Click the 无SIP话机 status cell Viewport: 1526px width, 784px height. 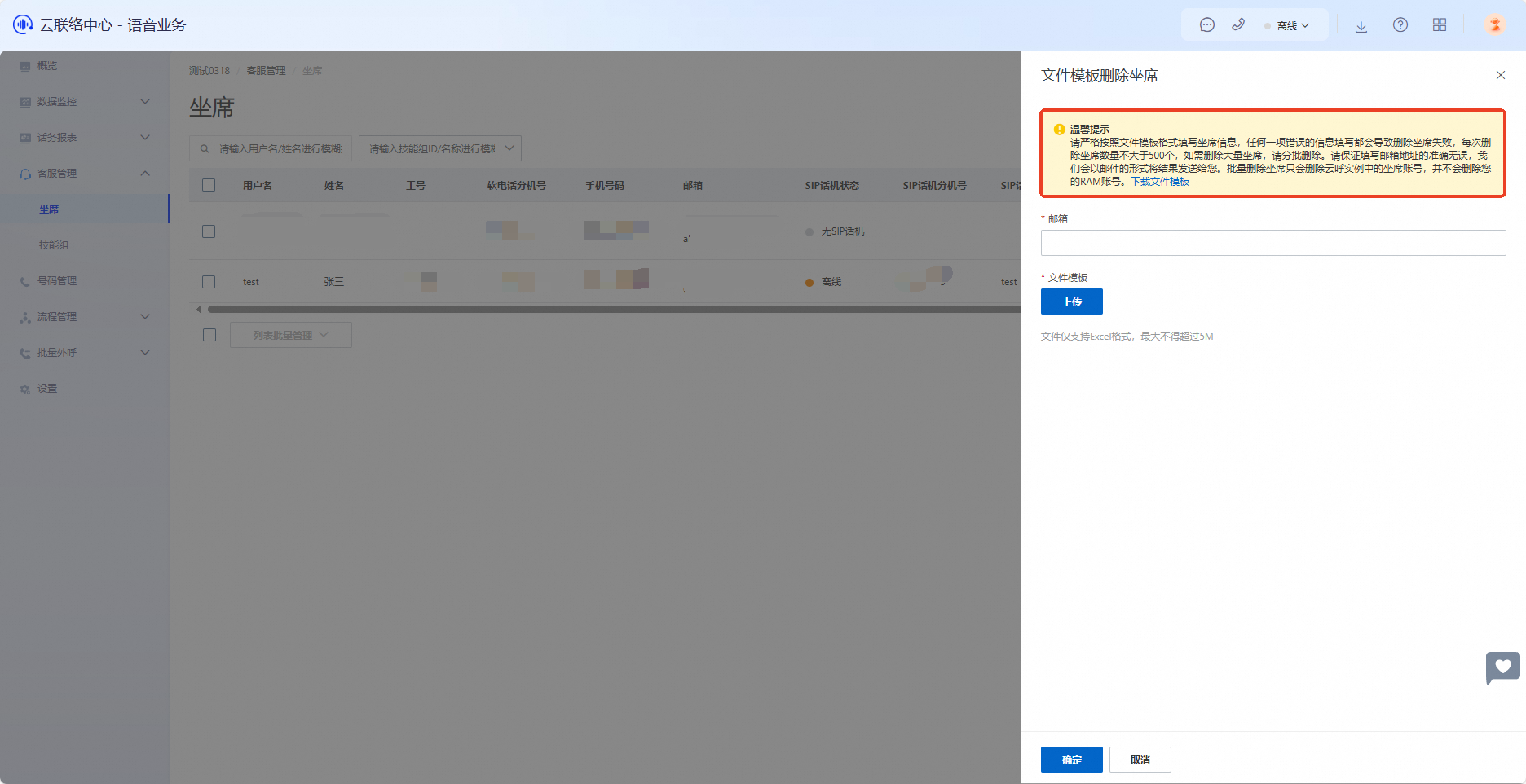[x=835, y=231]
